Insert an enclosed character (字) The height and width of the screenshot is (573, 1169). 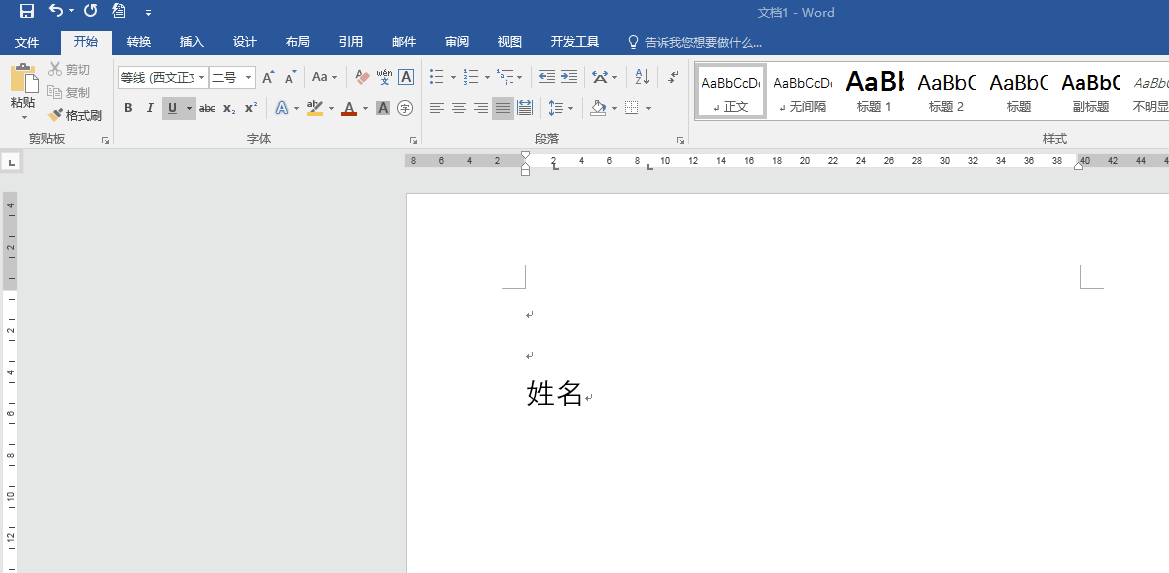point(405,108)
